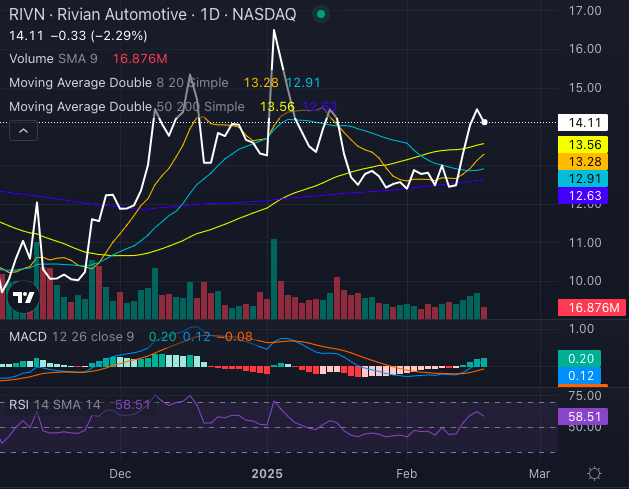Click the blue 12.63 price tag
The image size is (629, 489).
coord(582,198)
